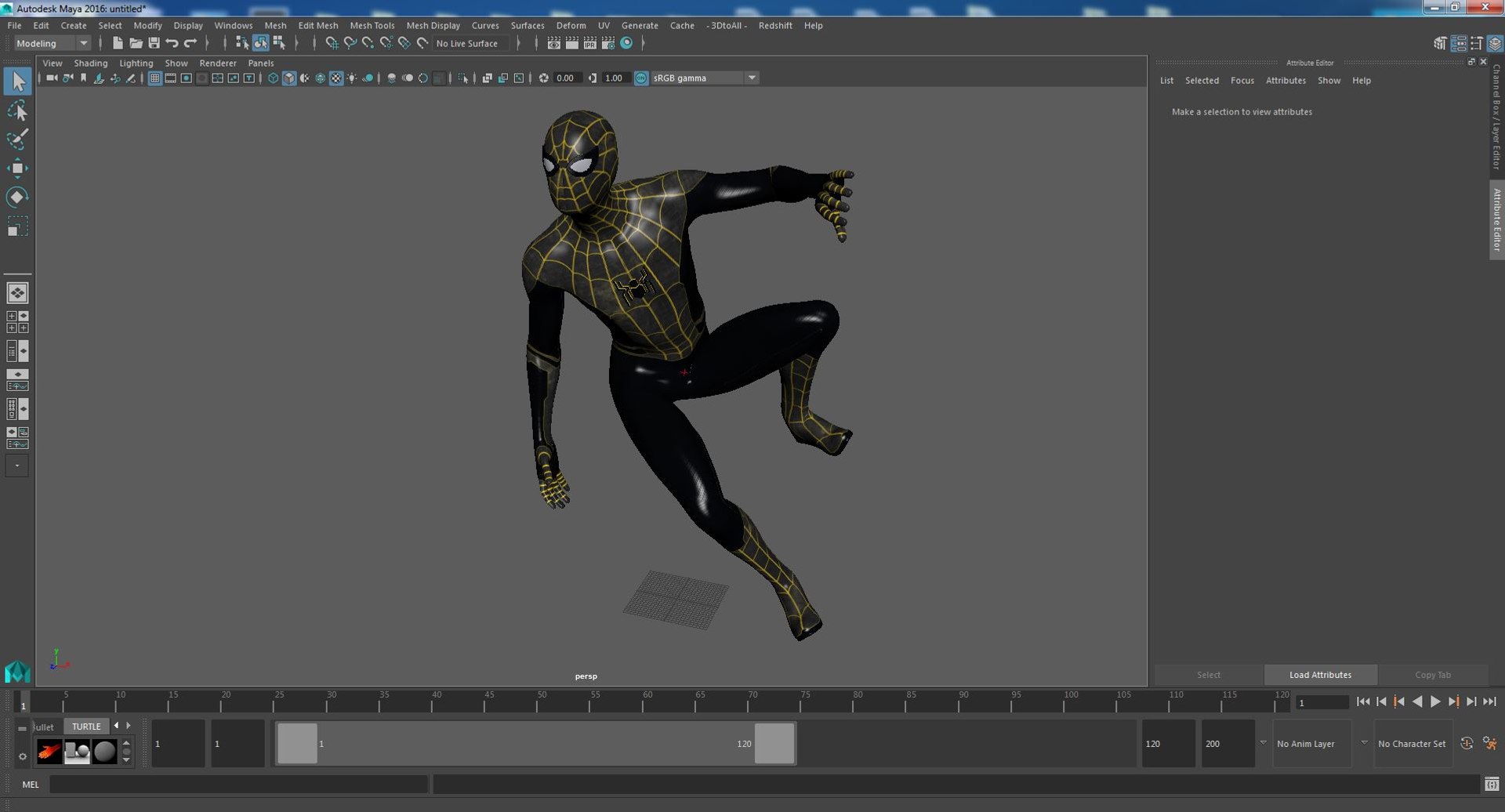Show the previous shelf tab with the left arrow
Image resolution: width=1505 pixels, height=812 pixels.
[x=116, y=726]
